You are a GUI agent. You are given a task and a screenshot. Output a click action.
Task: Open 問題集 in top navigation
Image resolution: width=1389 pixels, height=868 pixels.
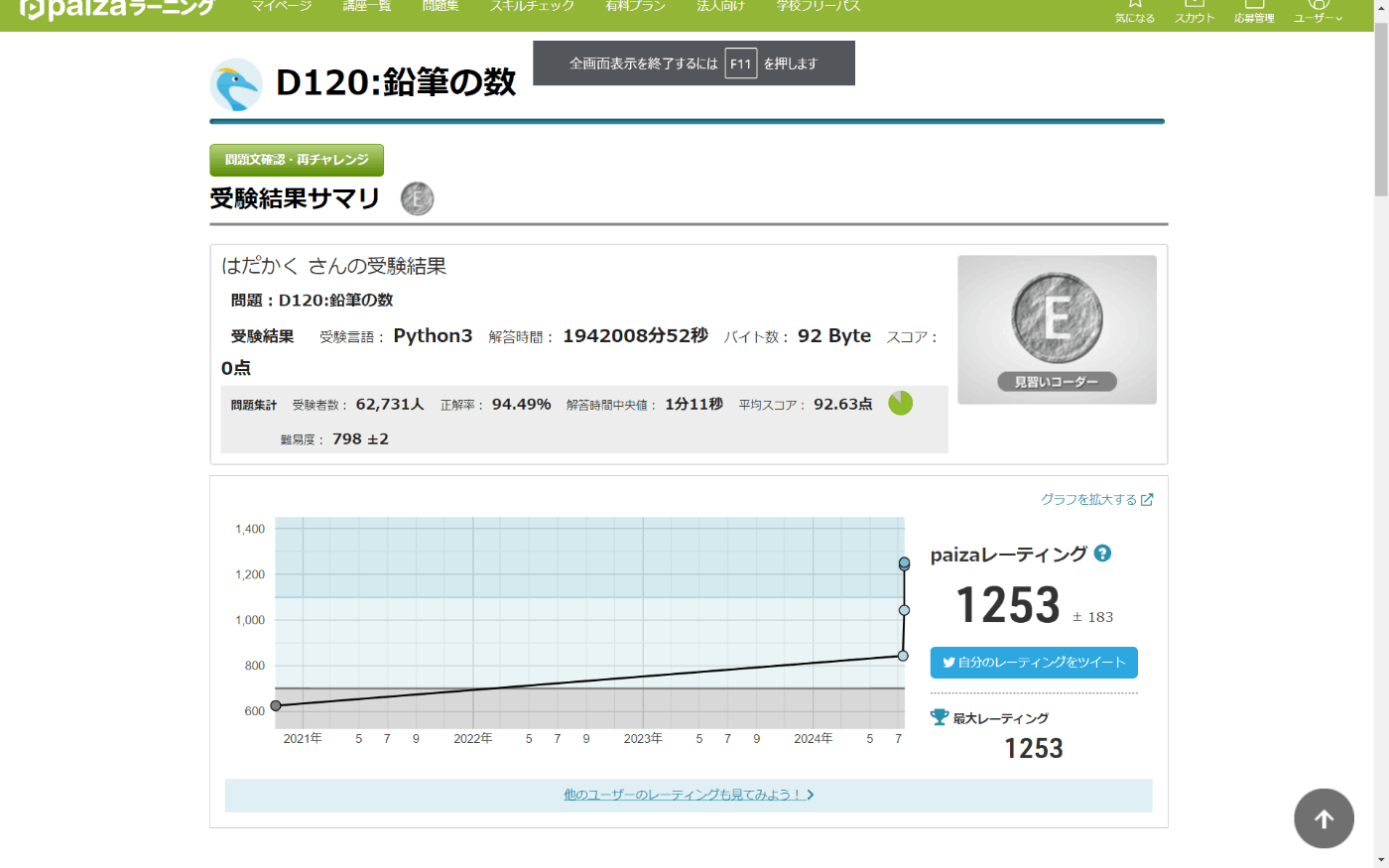click(441, 6)
